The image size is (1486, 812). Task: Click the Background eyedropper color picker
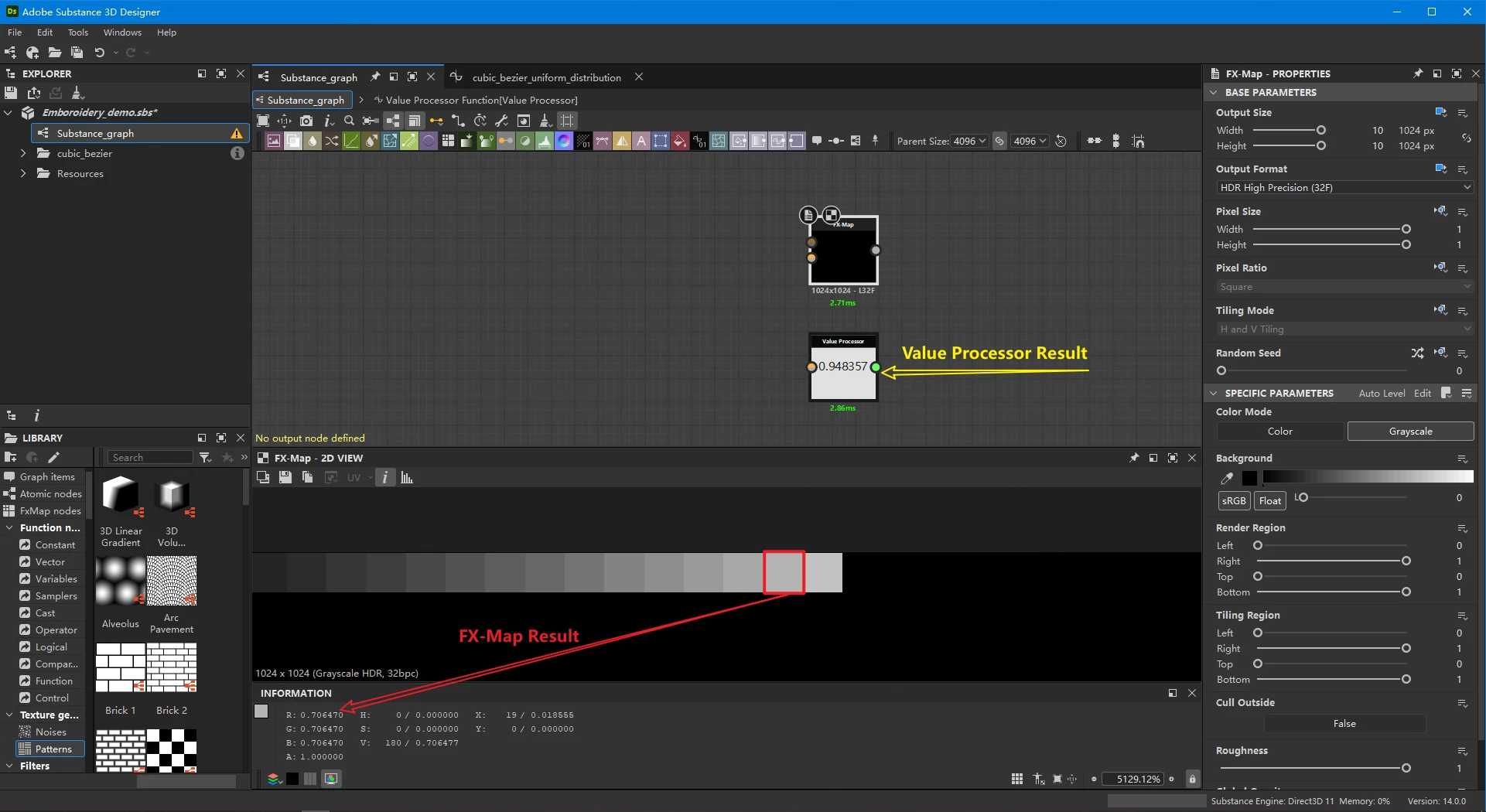click(x=1227, y=478)
